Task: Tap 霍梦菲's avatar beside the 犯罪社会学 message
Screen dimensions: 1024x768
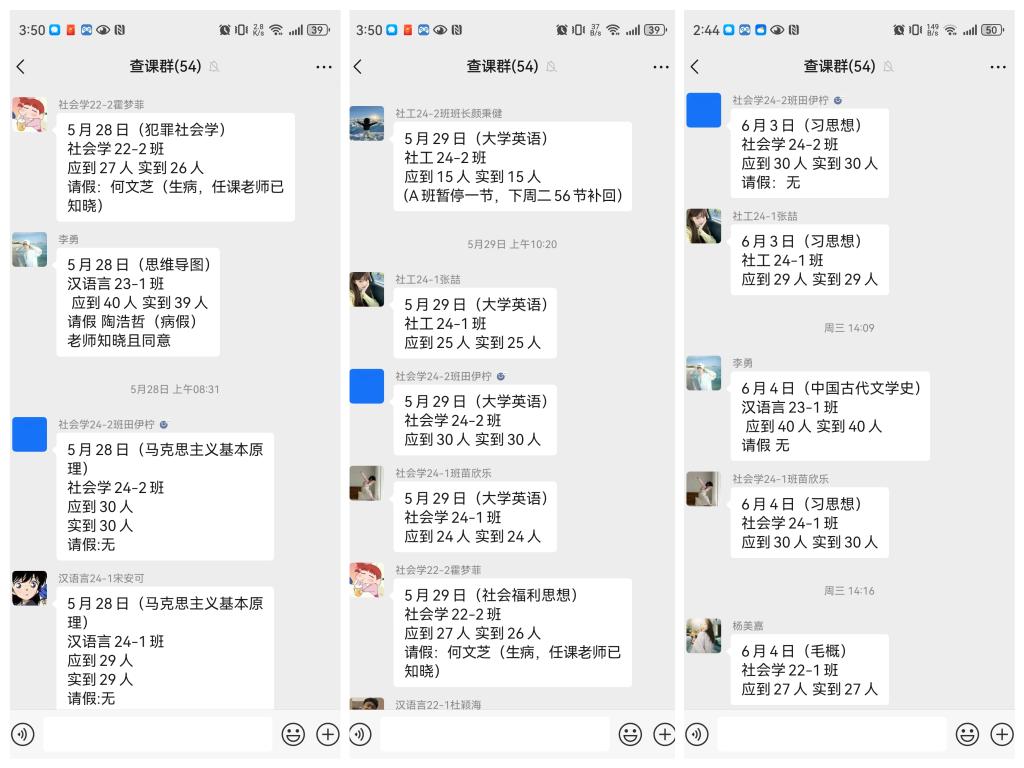Action: (x=30, y=115)
